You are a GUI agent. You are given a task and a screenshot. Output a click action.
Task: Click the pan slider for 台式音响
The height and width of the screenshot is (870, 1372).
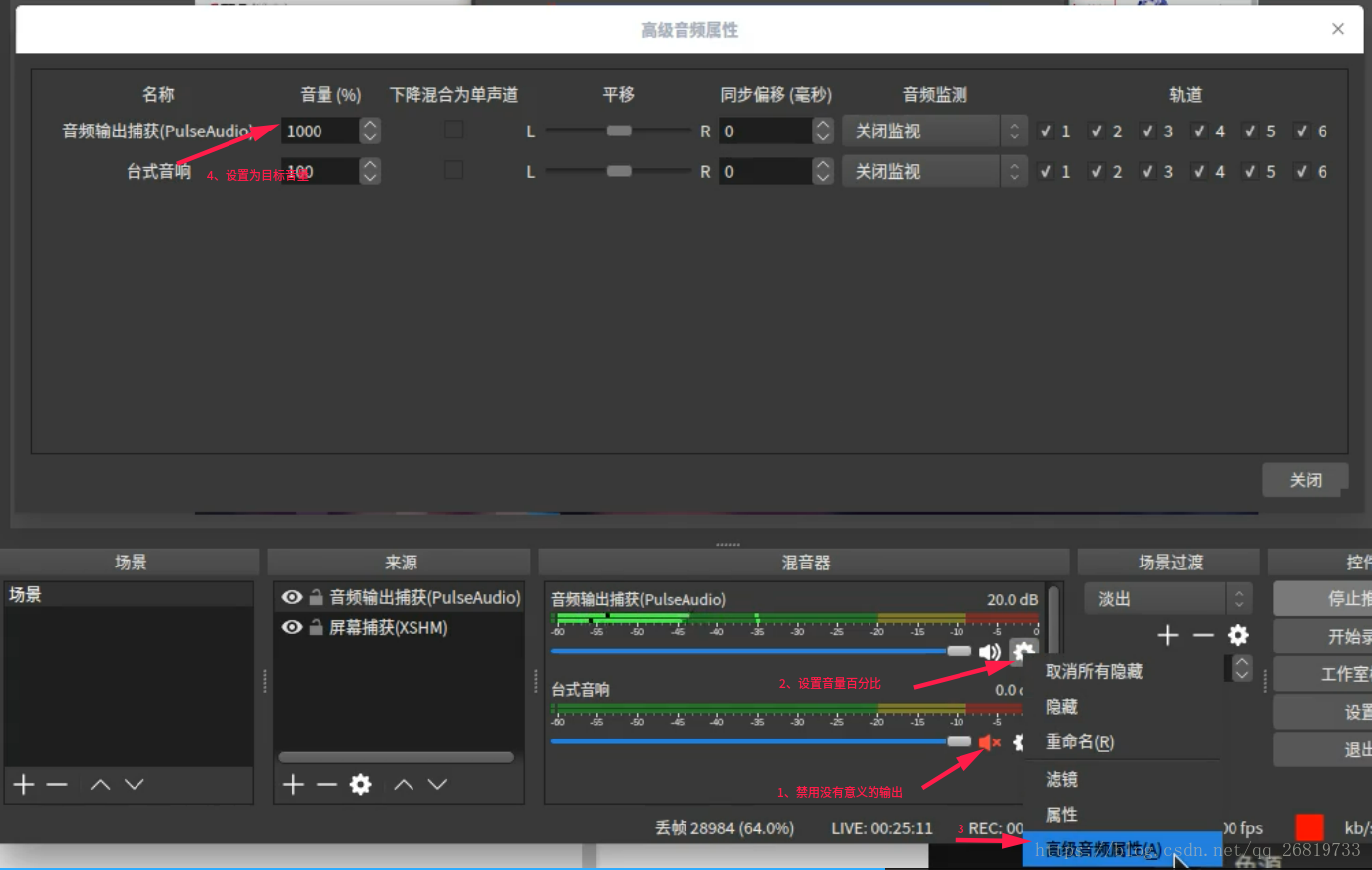[618, 171]
